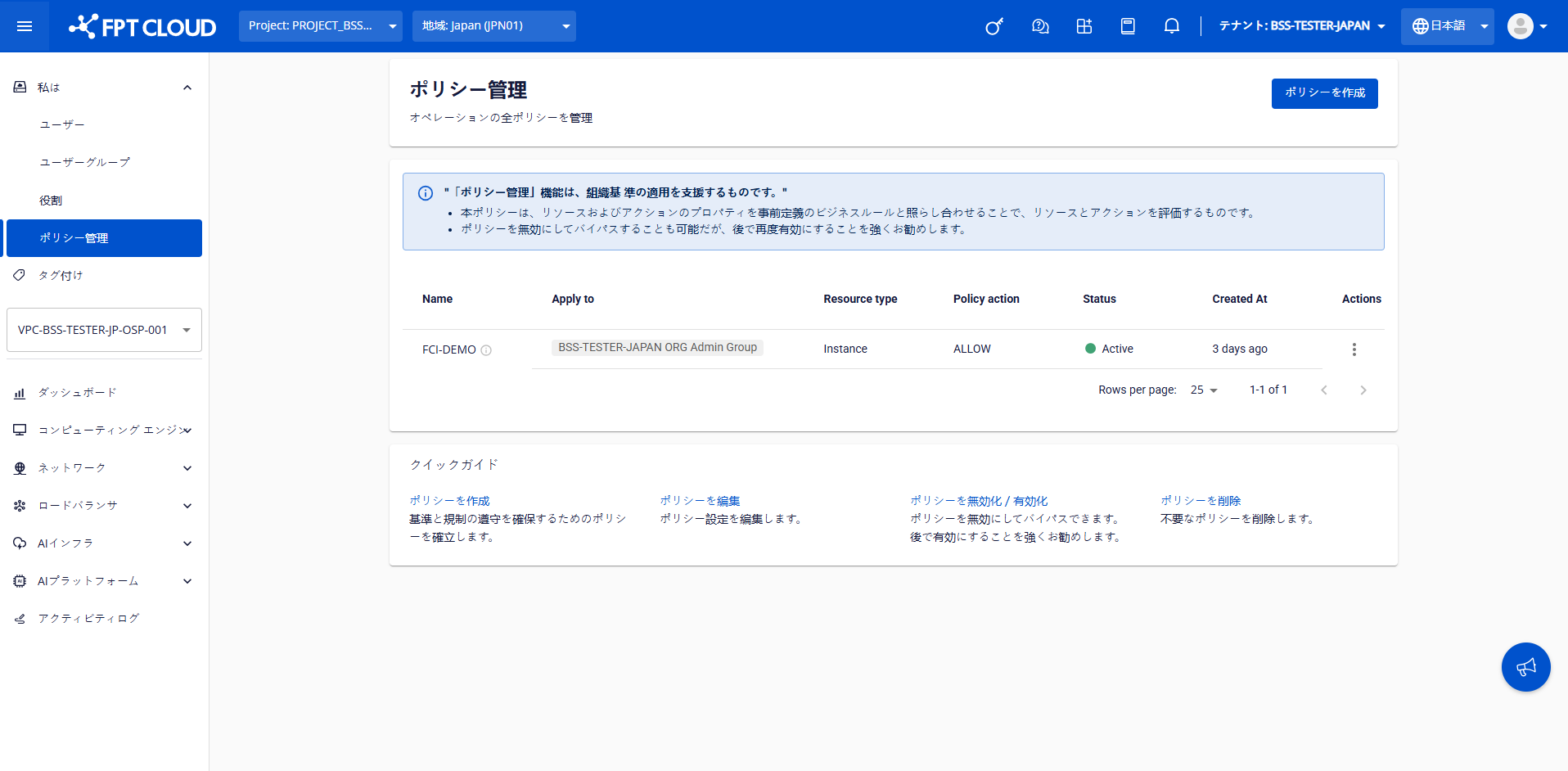Open quick guide link ポリシーを削除

1201,501
